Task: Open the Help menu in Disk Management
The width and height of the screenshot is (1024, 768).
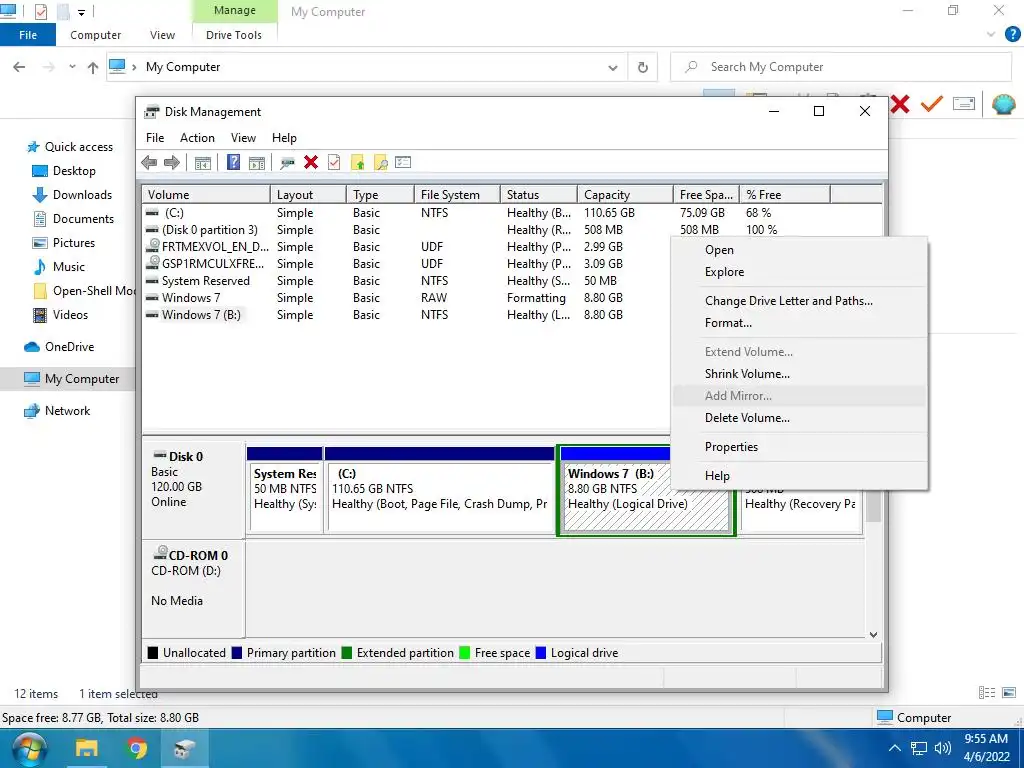Action: pos(284,138)
